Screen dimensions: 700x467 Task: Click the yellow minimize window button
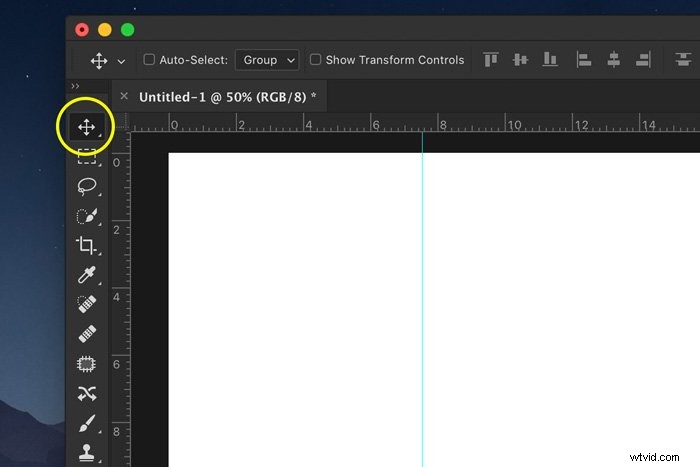click(x=105, y=30)
